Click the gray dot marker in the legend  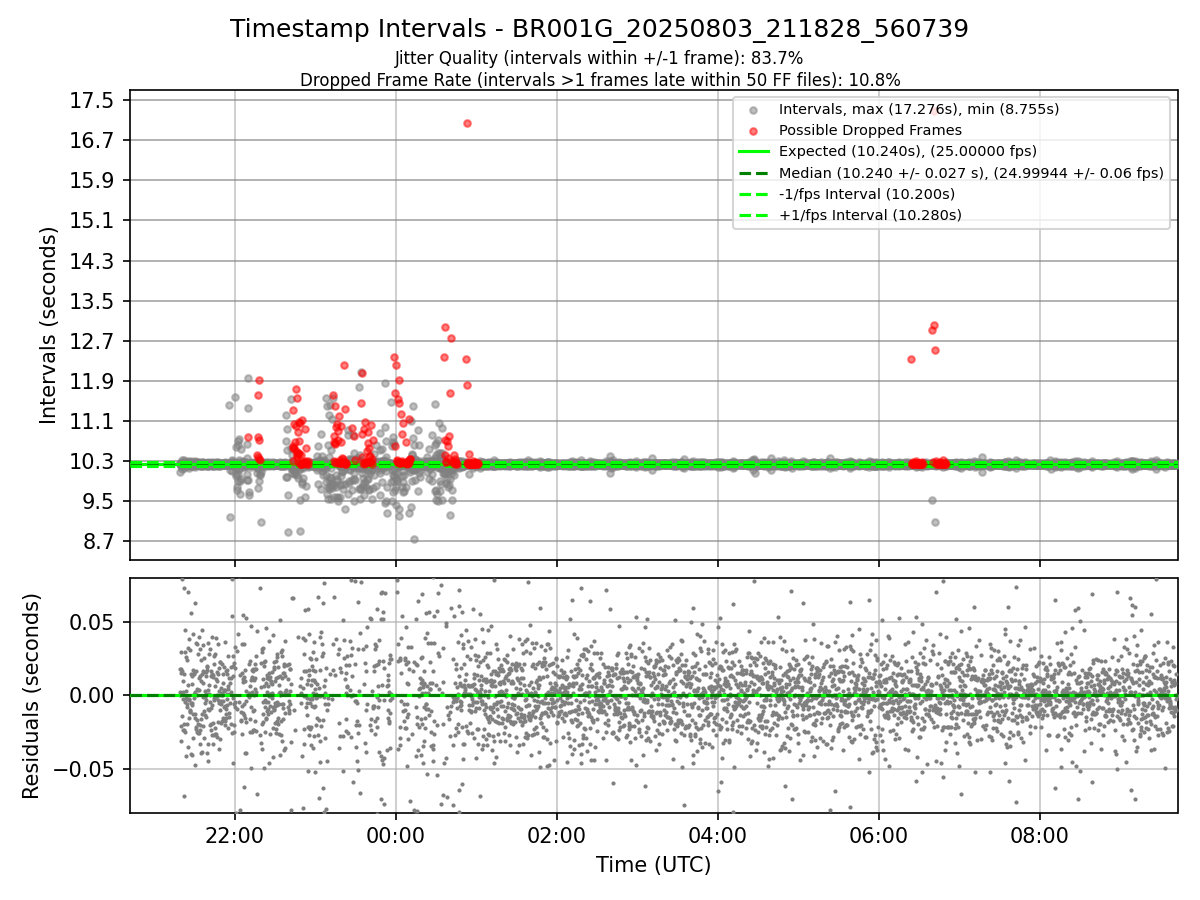tap(753, 109)
